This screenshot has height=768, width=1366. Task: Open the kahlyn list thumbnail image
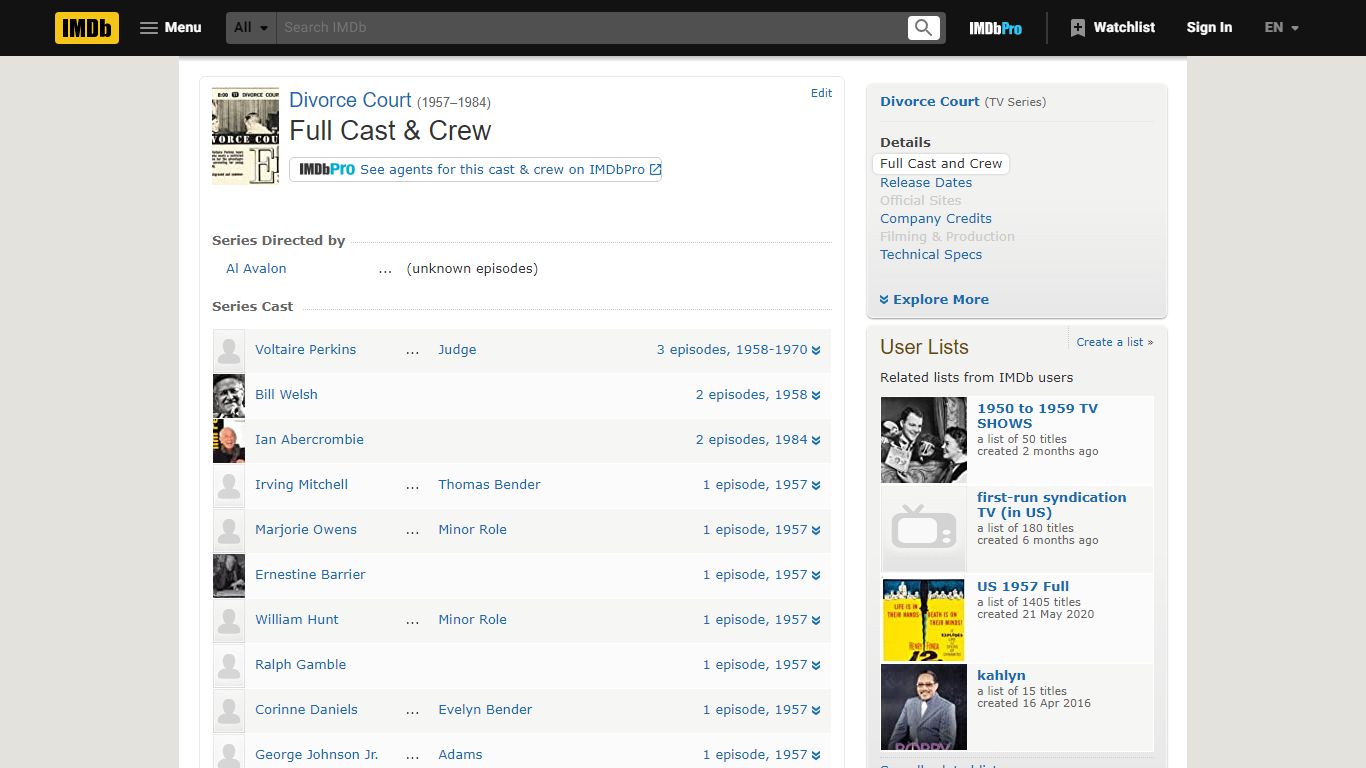tap(924, 707)
